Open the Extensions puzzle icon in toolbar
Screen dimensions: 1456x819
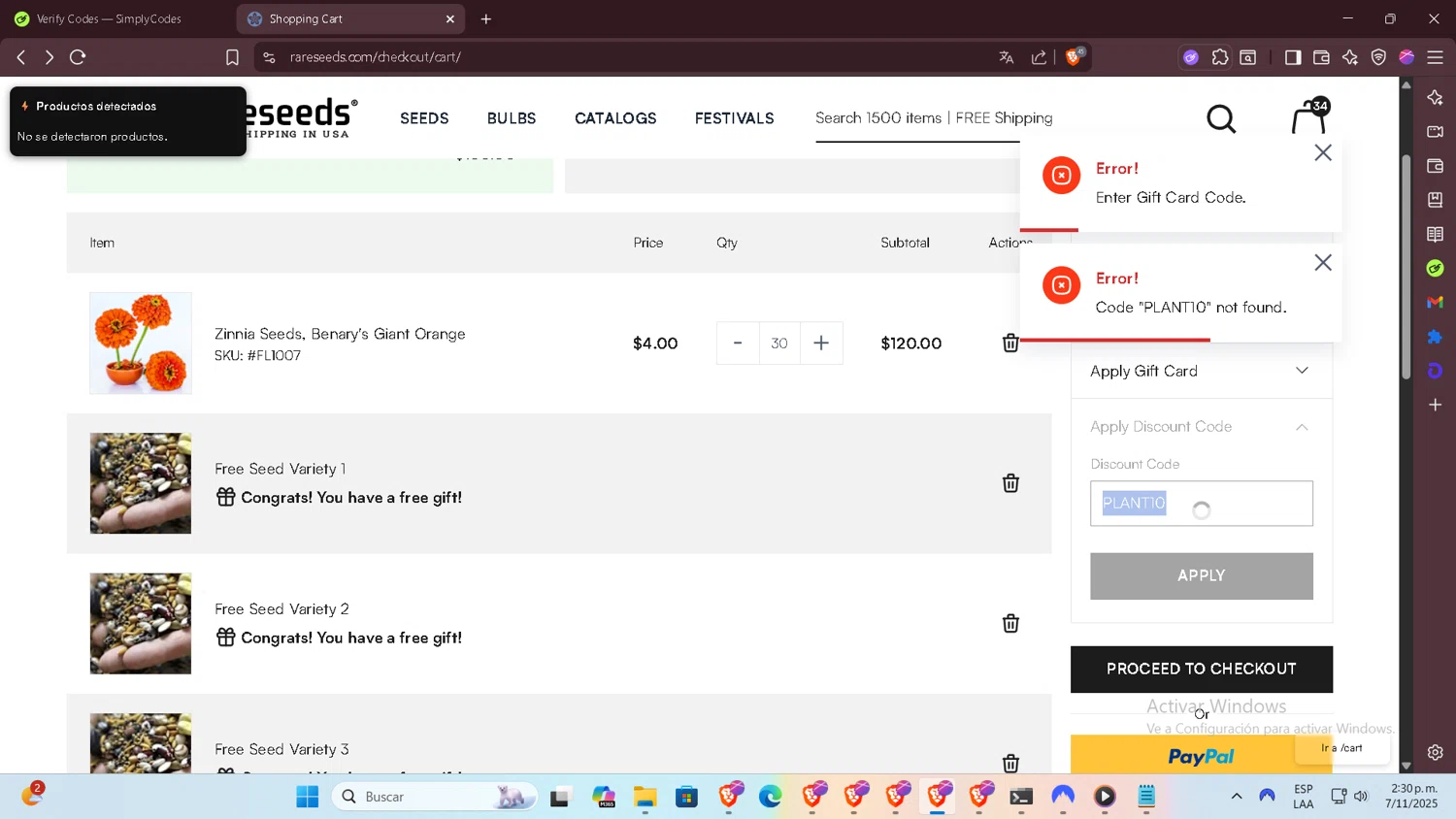pyautogui.click(x=1220, y=57)
